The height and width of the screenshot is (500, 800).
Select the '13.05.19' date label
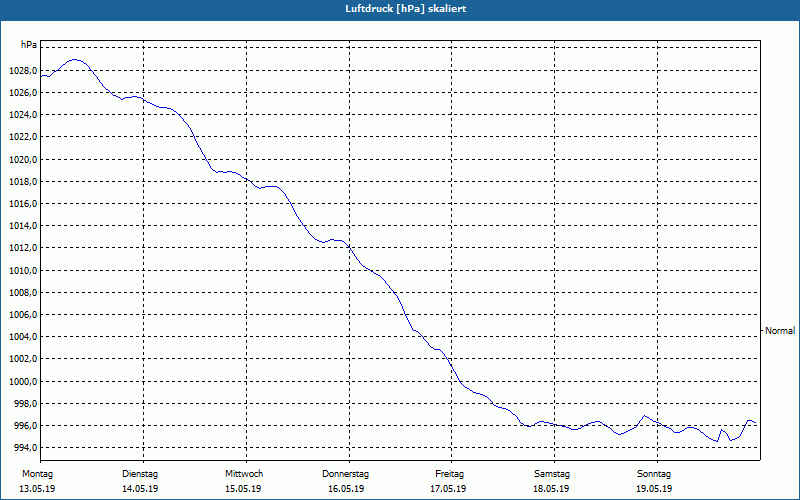[x=37, y=489]
